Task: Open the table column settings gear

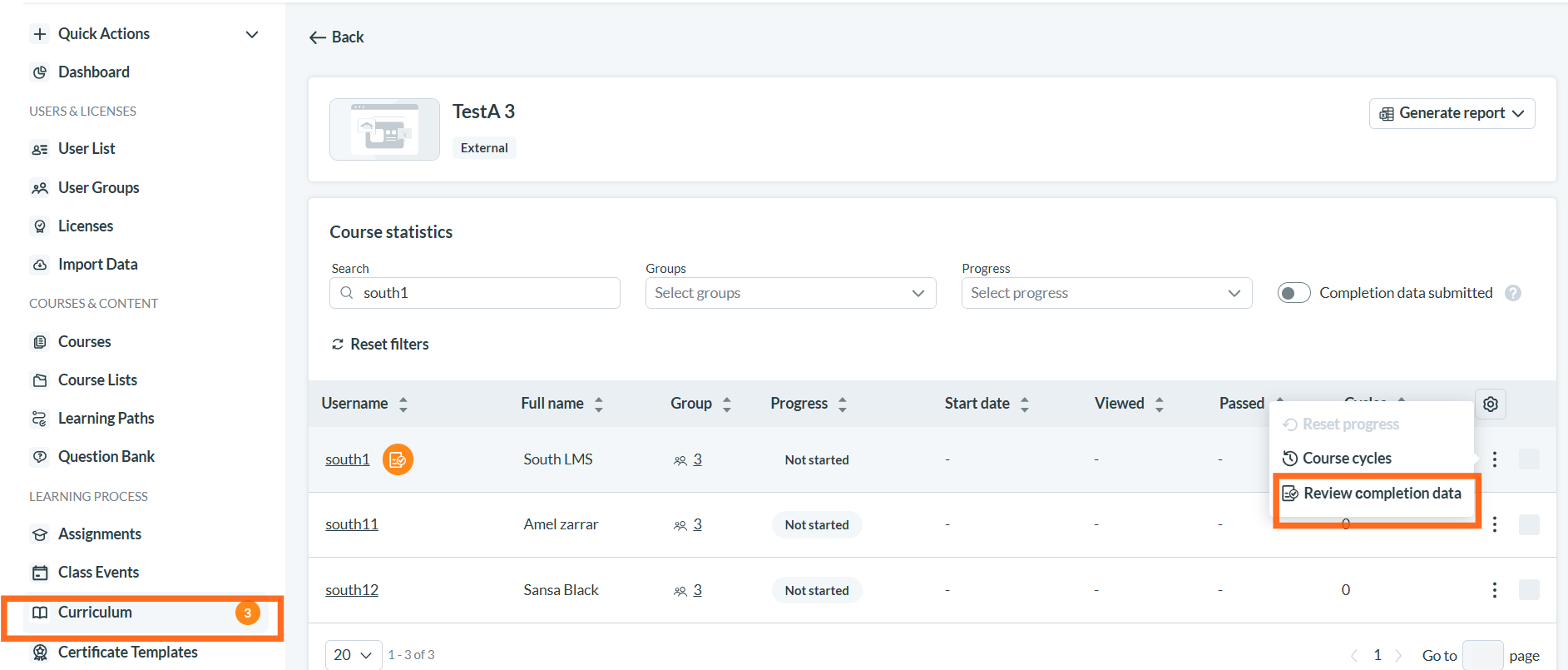Action: coord(1491,404)
